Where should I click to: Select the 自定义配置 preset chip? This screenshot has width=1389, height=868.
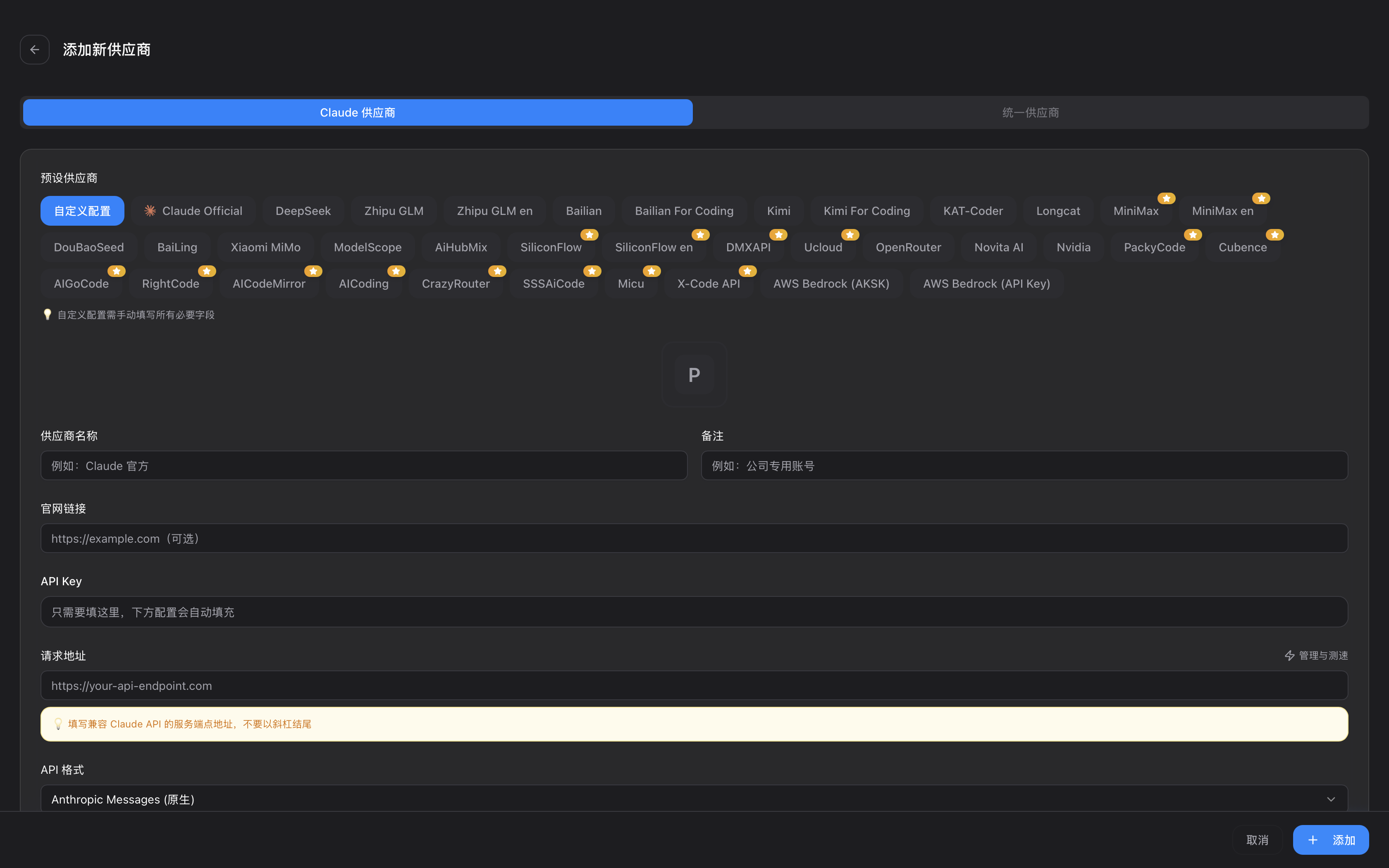(82, 211)
